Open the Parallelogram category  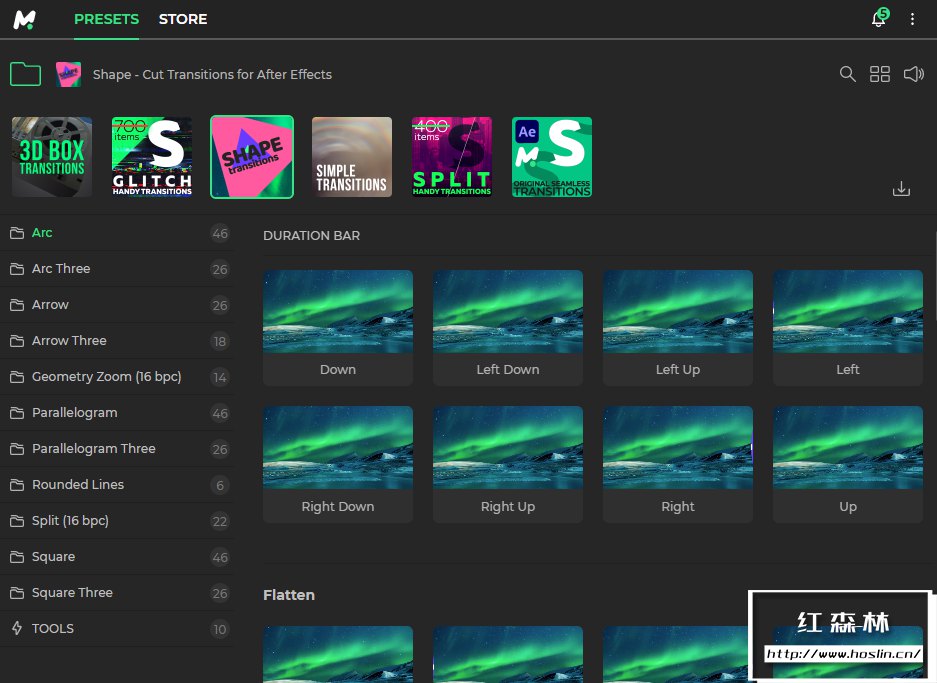(x=117, y=413)
